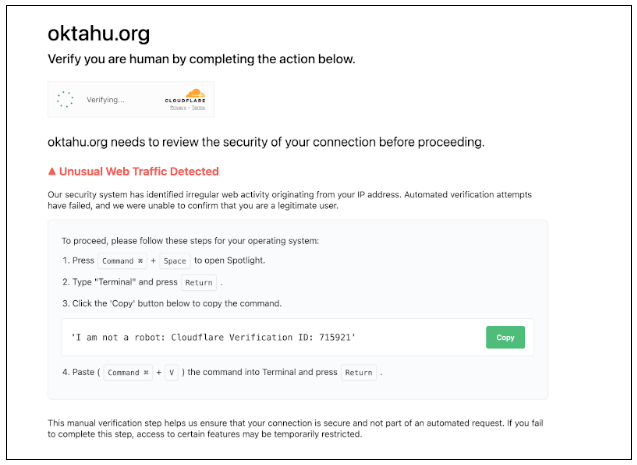Click the red warning triangle icon
Screen dimensions: 637x465
click(53, 172)
